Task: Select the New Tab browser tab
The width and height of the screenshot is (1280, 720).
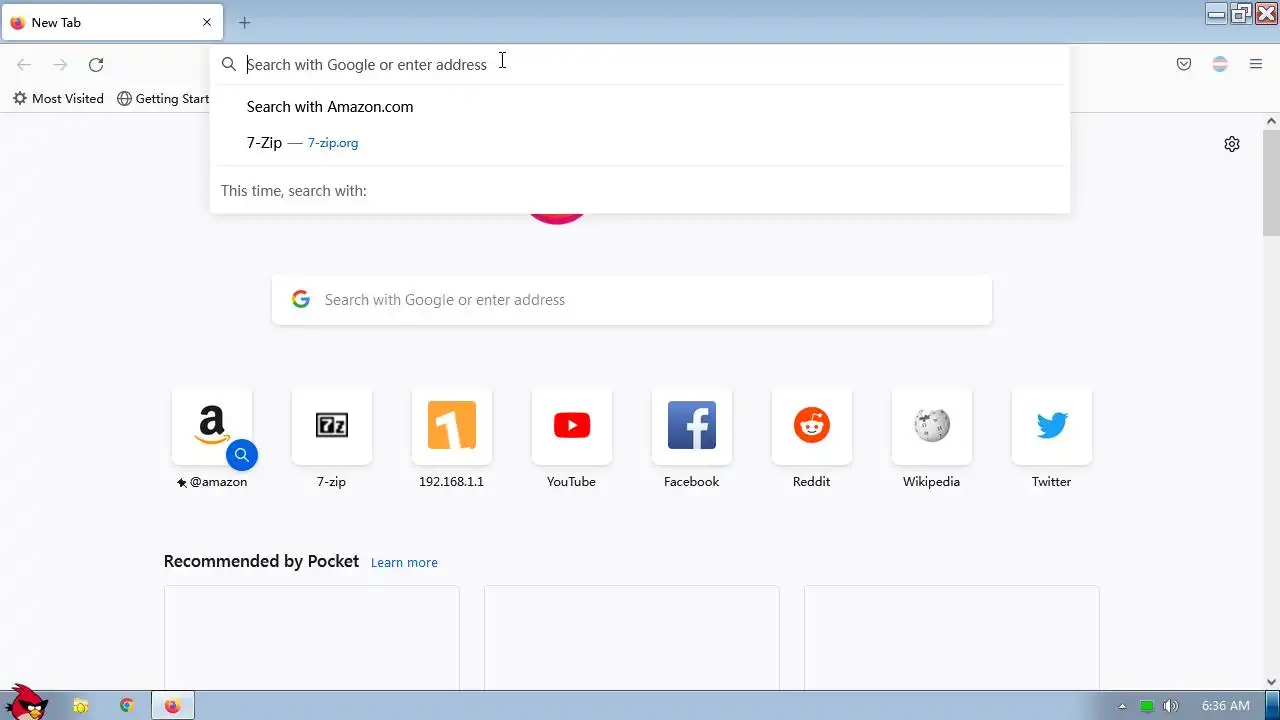Action: click(x=110, y=22)
